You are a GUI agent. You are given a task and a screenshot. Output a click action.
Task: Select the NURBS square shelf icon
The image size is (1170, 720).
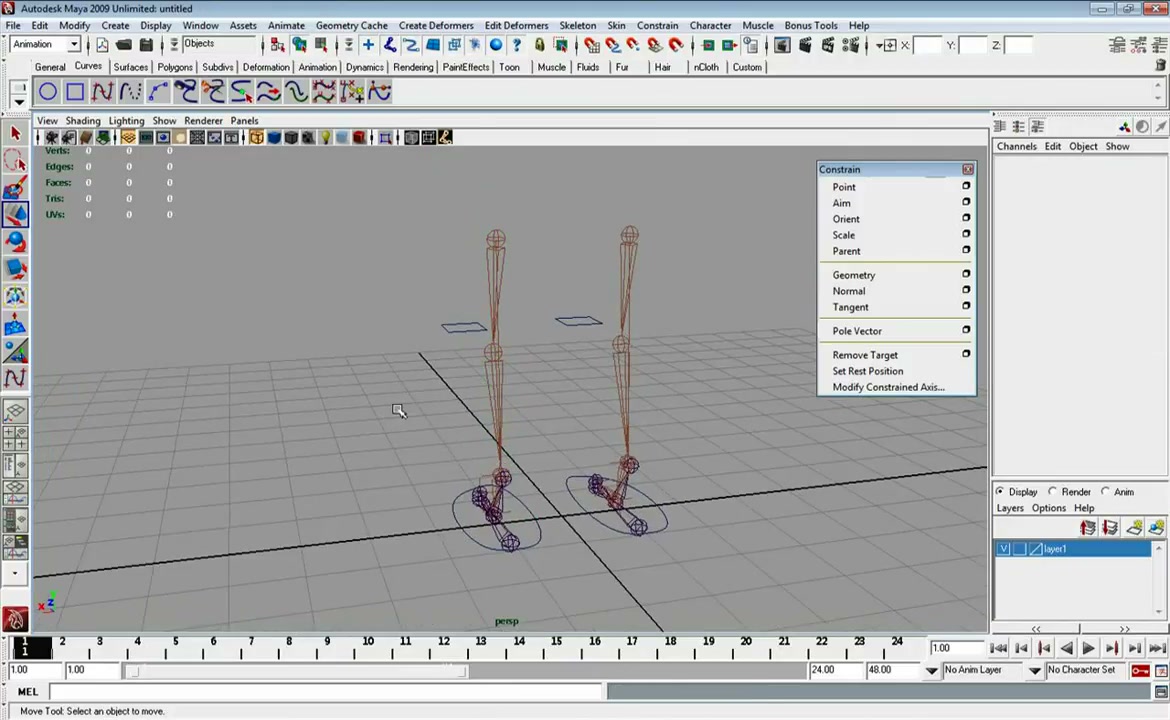75,92
